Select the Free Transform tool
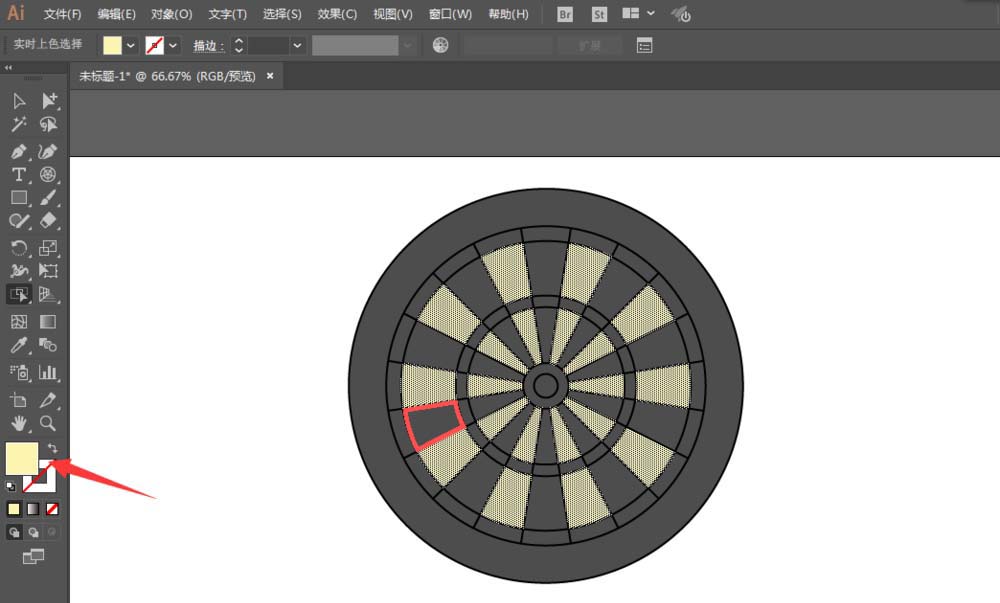Viewport: 1000px width, 603px height. click(x=48, y=270)
